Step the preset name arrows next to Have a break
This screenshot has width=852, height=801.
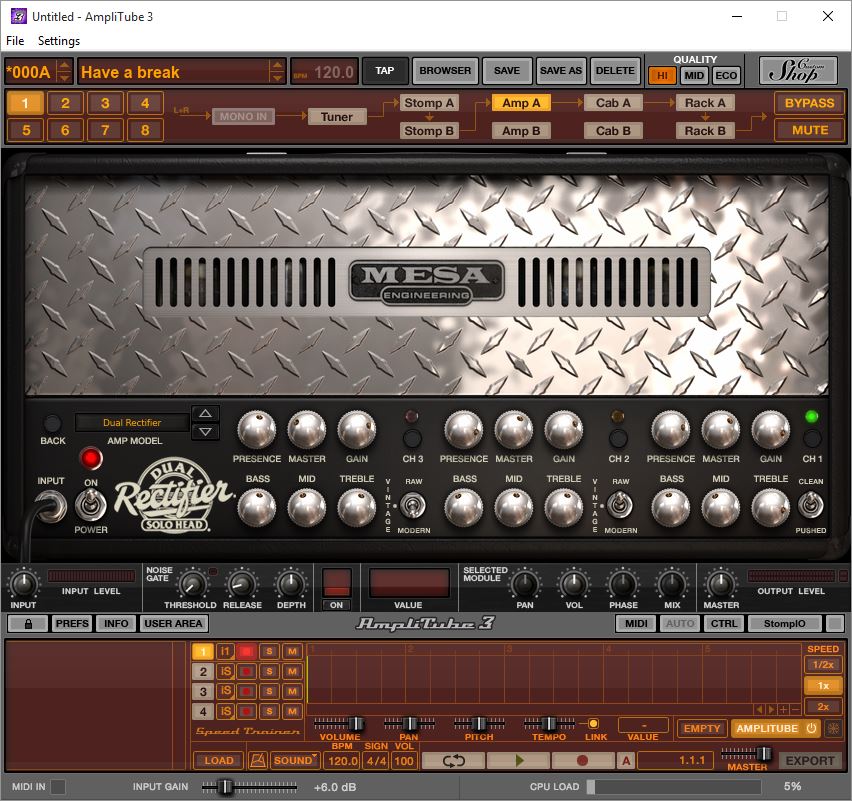(x=277, y=71)
